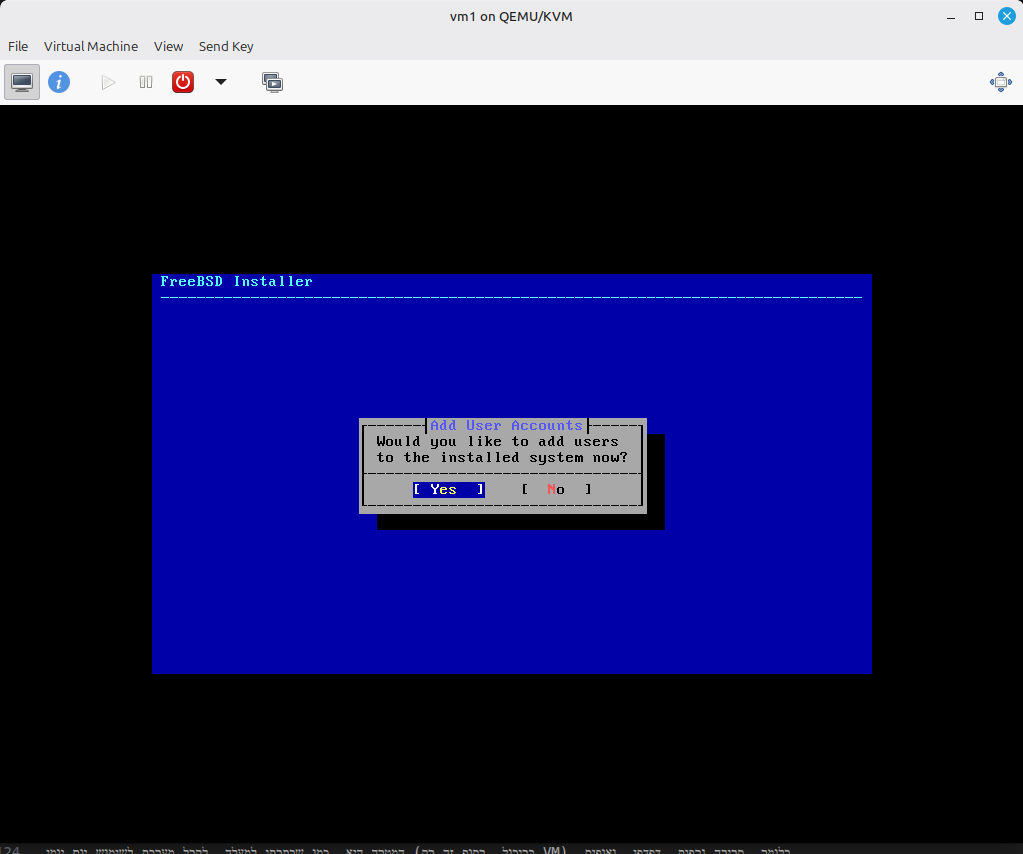
Task: Close the vm1 virtual machine window
Action: (x=1005, y=16)
